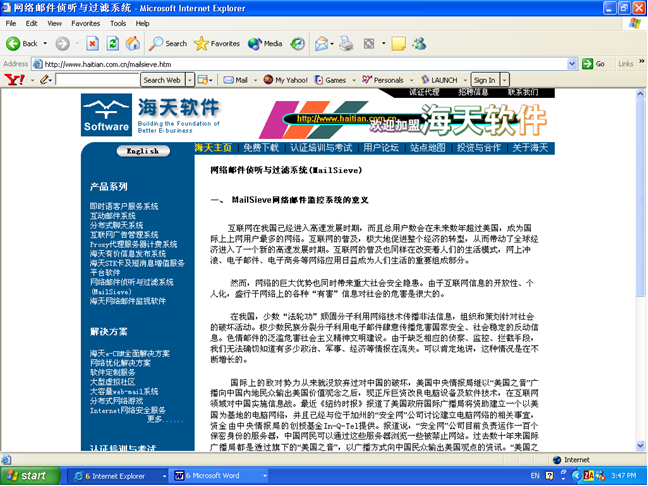Open the View menu

pyautogui.click(x=54, y=24)
